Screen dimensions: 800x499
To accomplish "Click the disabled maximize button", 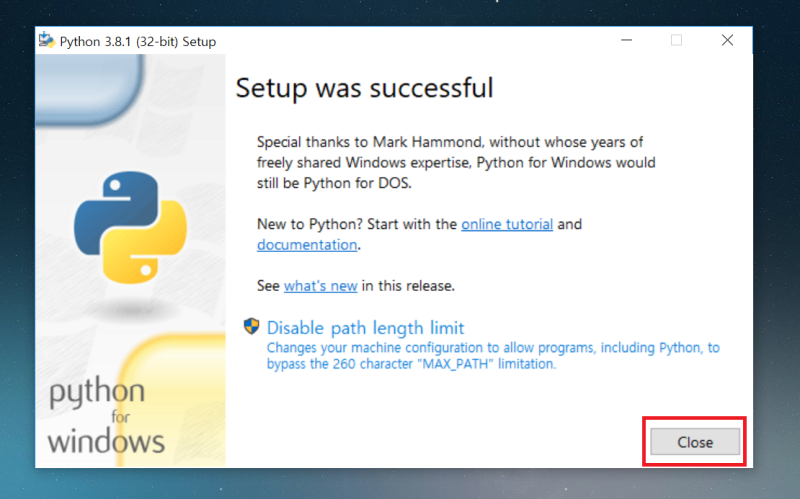I will point(676,40).
